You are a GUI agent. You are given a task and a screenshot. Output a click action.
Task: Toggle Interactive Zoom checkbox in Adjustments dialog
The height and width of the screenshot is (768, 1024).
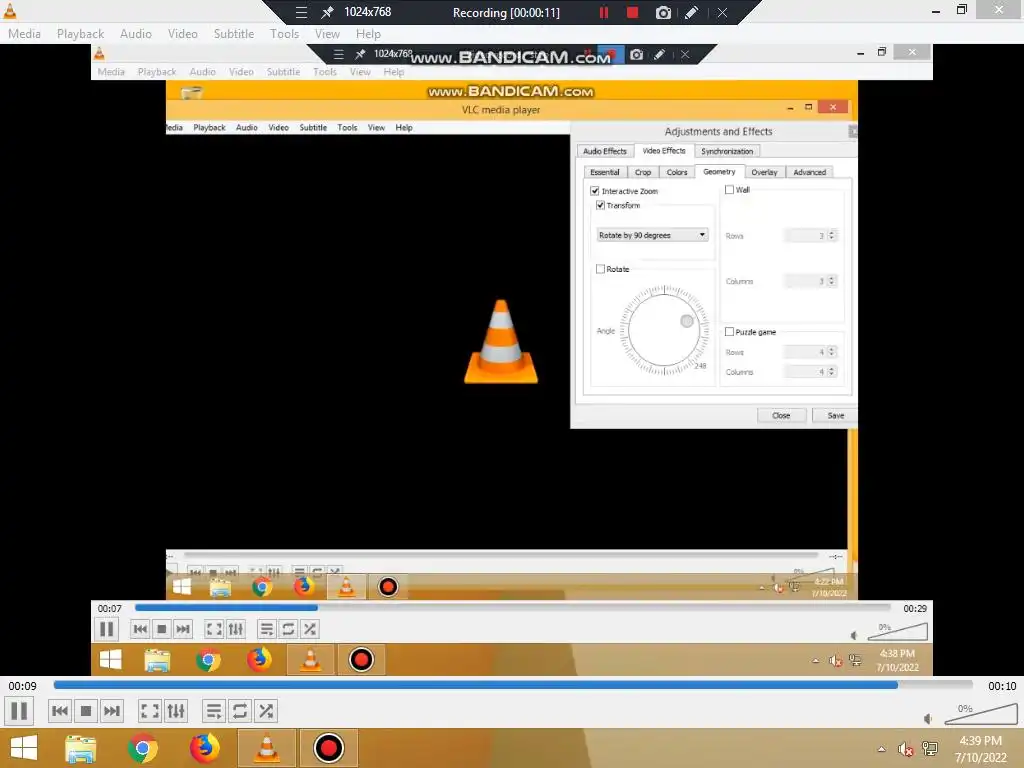[x=595, y=191]
